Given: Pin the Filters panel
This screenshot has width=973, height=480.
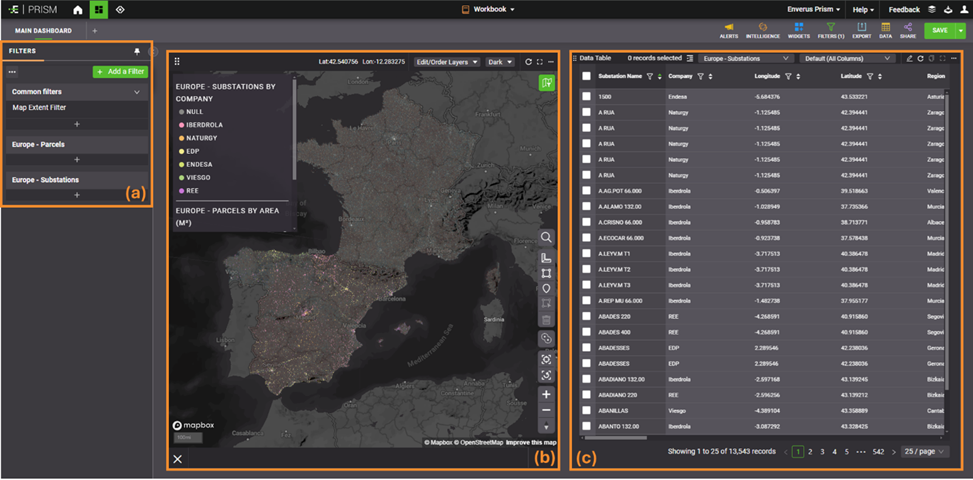Looking at the screenshot, I should point(137,51).
